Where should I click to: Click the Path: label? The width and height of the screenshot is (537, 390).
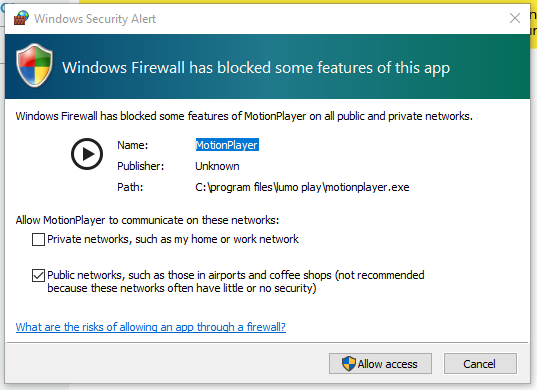[x=130, y=187]
